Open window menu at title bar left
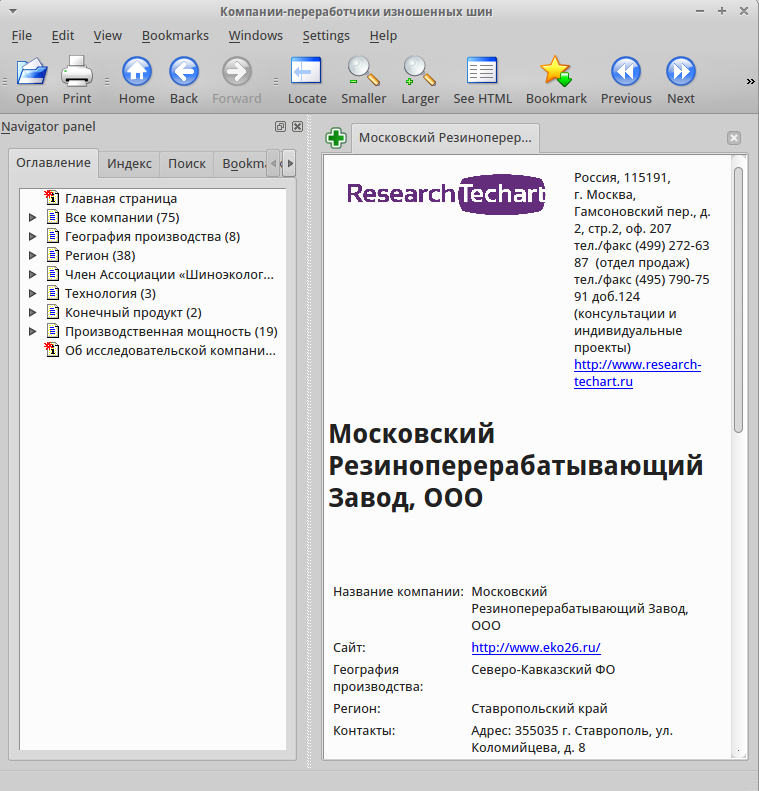 [13, 11]
